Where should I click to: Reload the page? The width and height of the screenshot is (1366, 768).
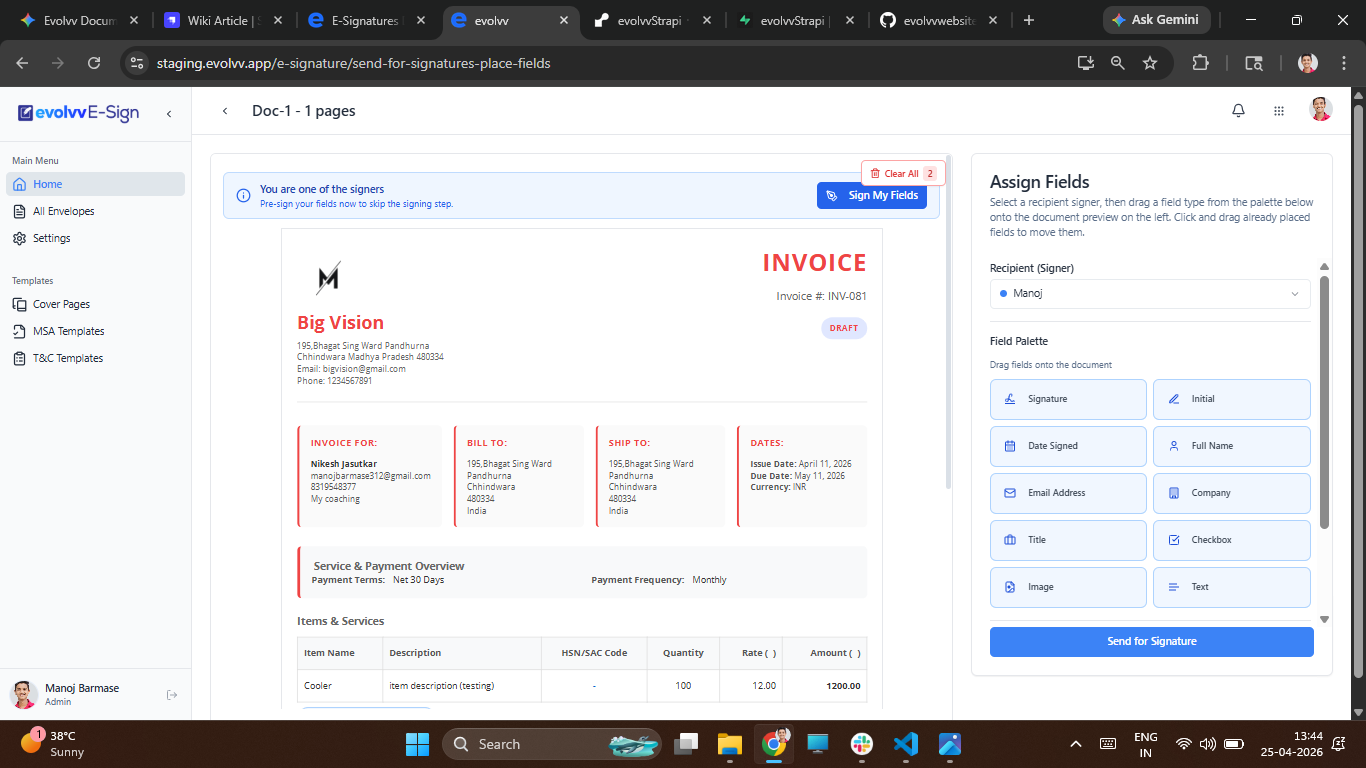tap(94, 63)
